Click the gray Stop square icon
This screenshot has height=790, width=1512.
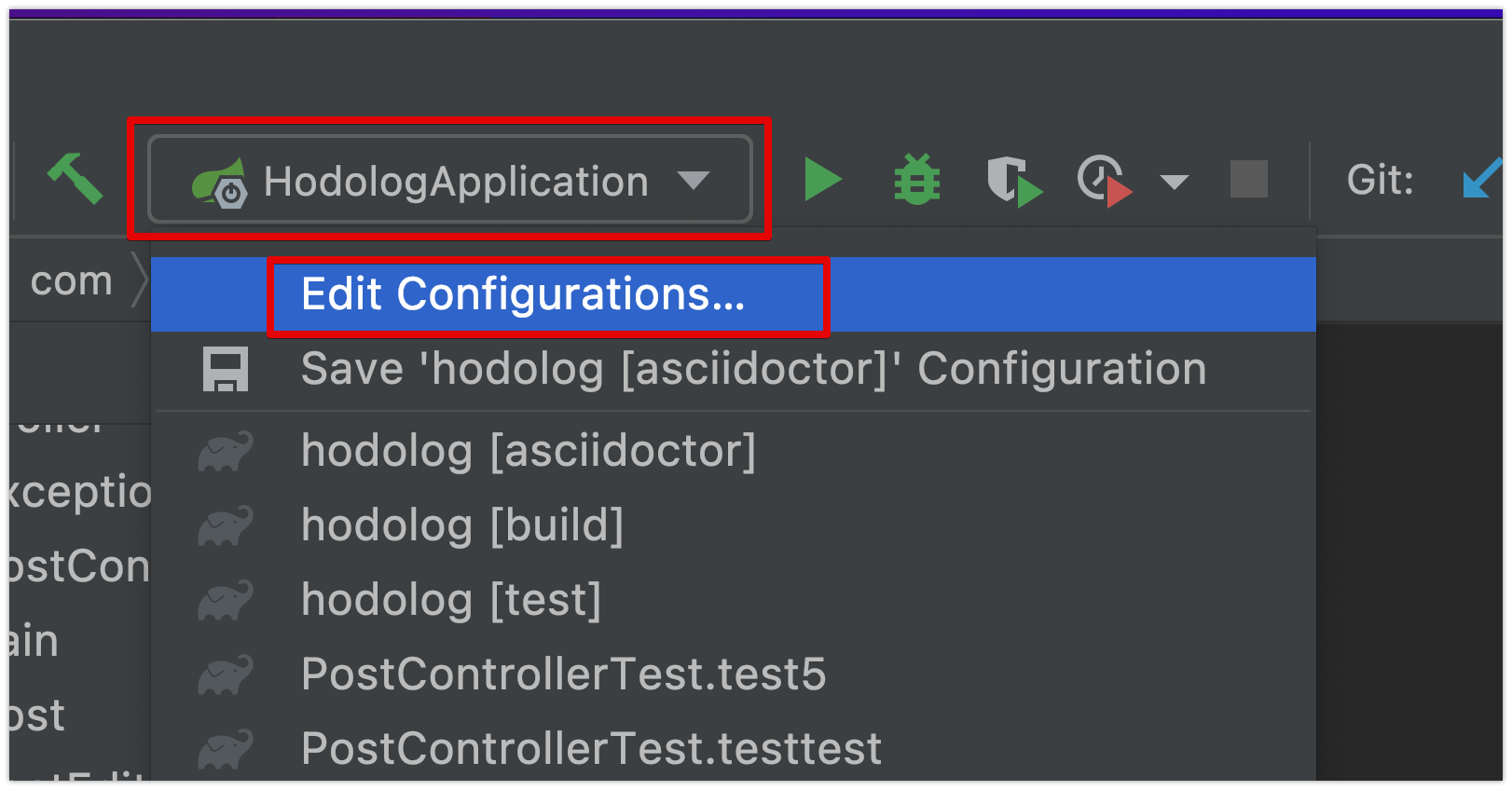click(x=1249, y=179)
